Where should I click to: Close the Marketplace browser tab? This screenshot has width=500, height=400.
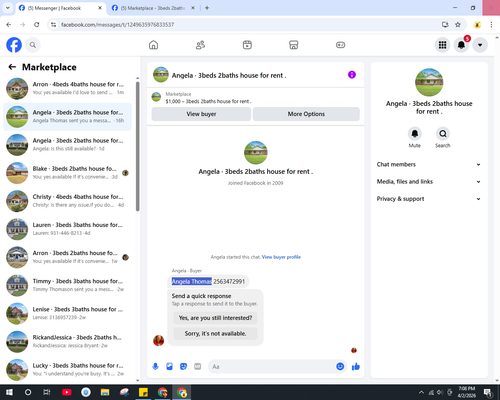tap(193, 8)
